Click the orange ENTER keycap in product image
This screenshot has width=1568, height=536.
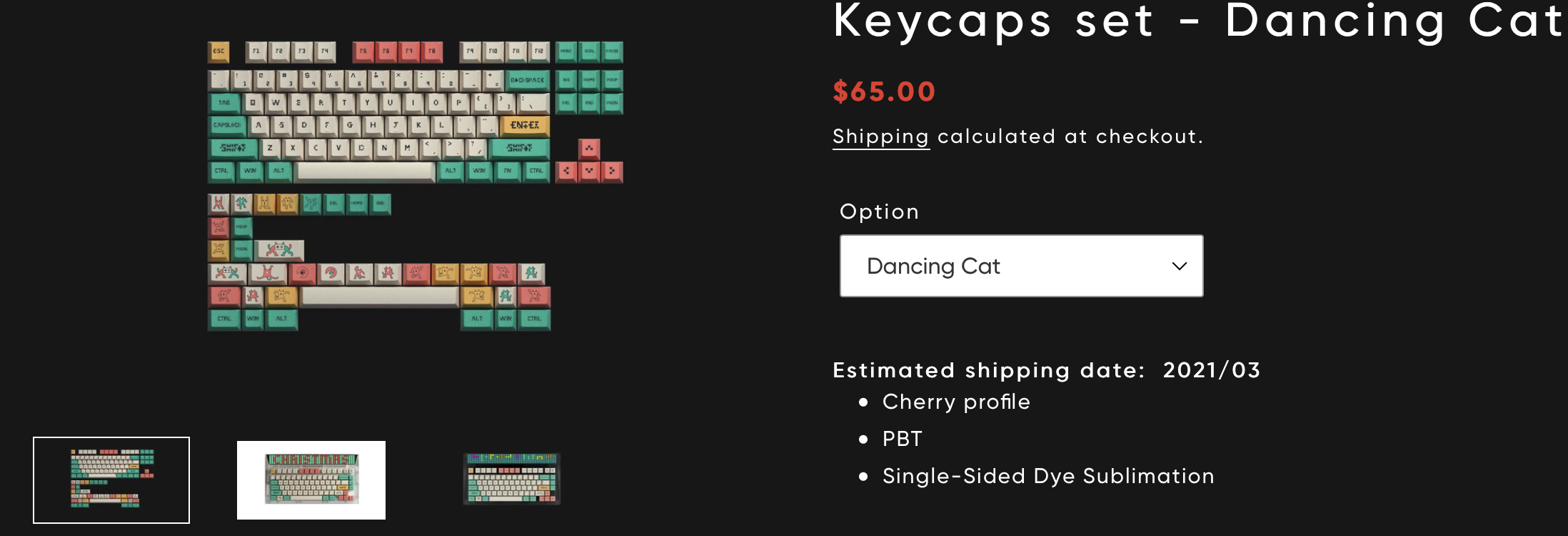526,126
